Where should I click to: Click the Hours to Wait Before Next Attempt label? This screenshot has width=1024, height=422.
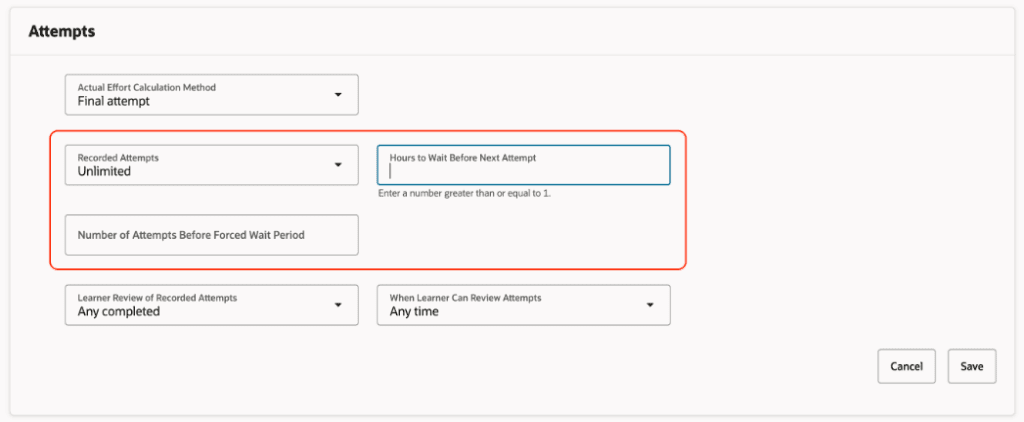coord(463,157)
